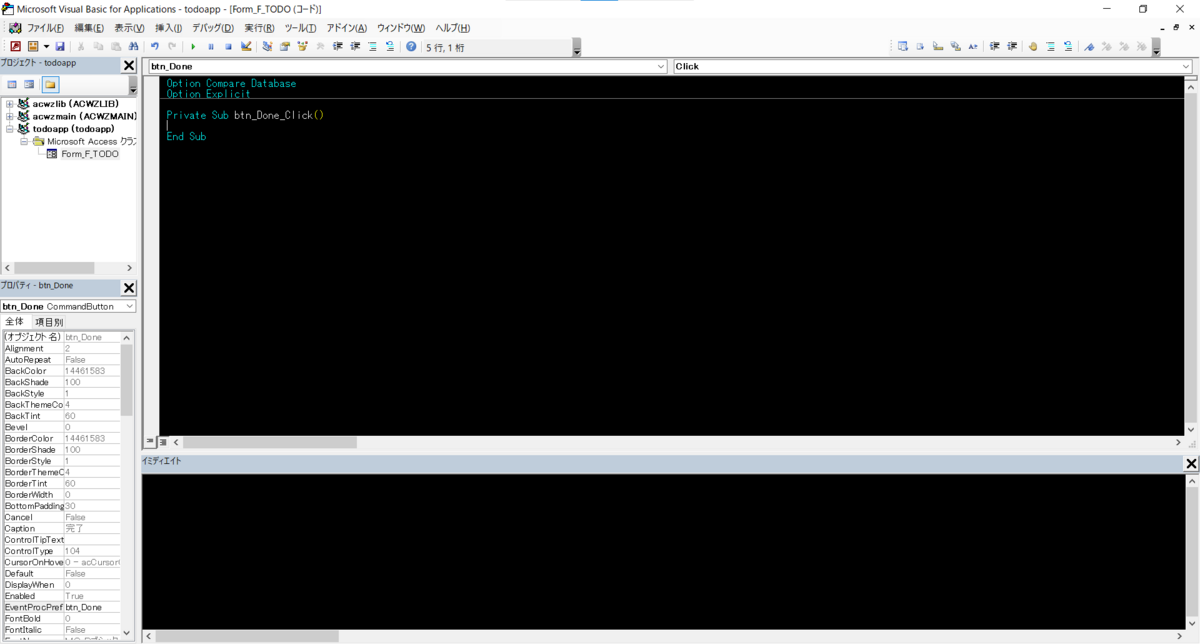Click the View Code icon in Project pane
1200x644 pixels.
coord(13,84)
